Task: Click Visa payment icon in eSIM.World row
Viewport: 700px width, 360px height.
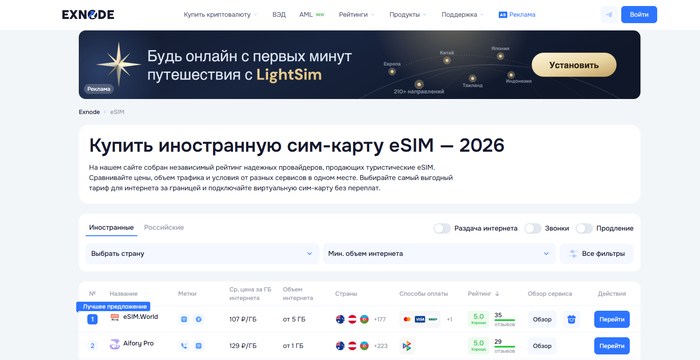Action: (x=420, y=319)
